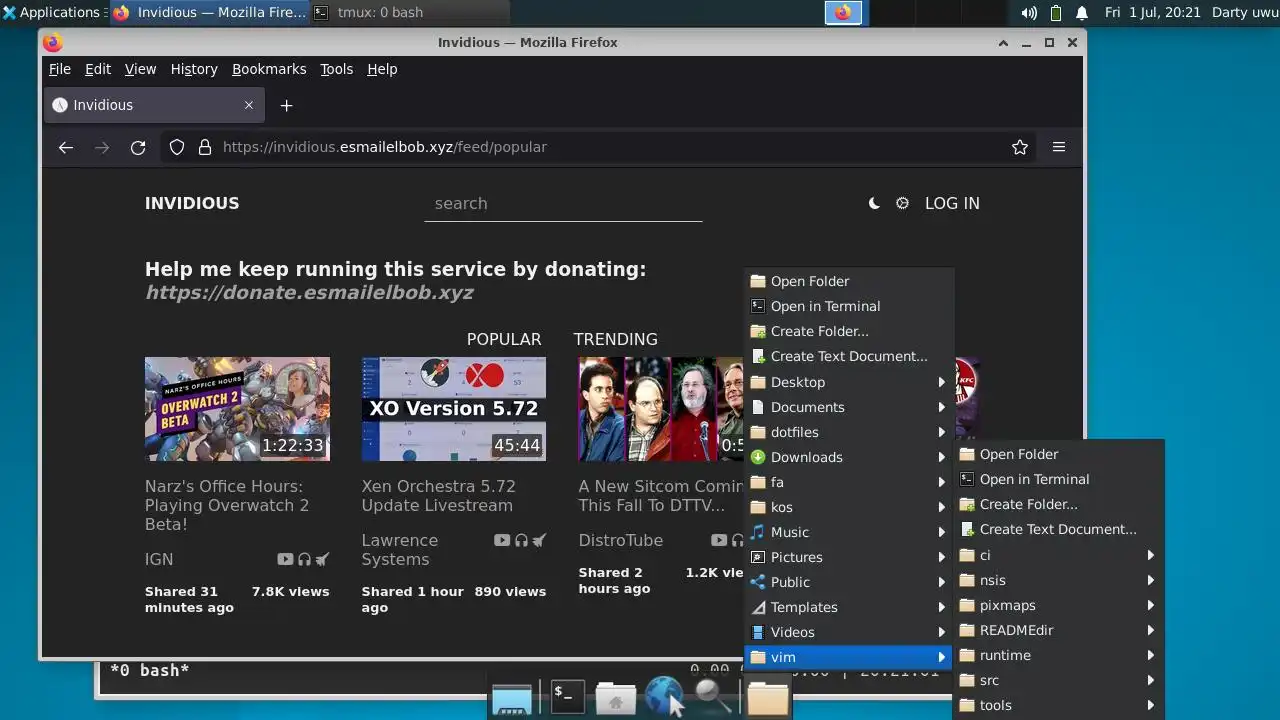
Task: Visit the DistroTube channel
Action: 621,540
